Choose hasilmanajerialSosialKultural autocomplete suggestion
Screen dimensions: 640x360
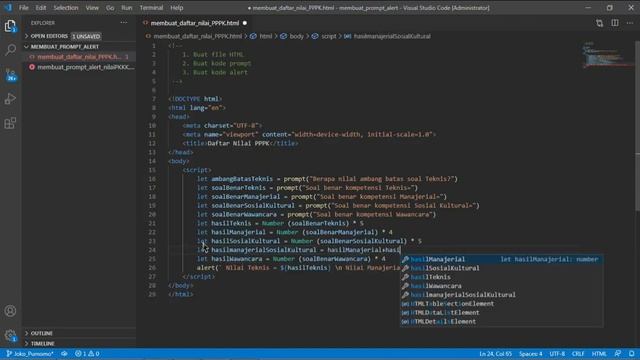(x=501, y=295)
